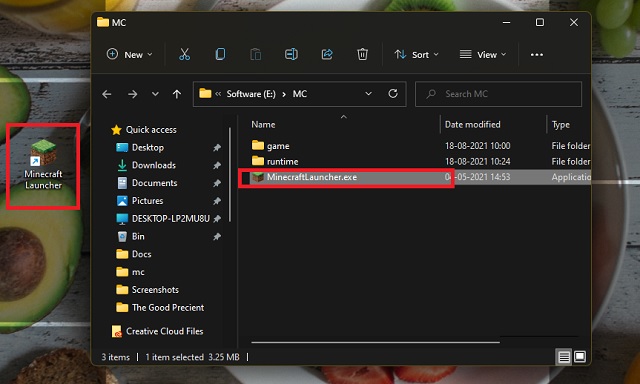Click the Paste clipboard icon
640x384 pixels.
[256, 54]
